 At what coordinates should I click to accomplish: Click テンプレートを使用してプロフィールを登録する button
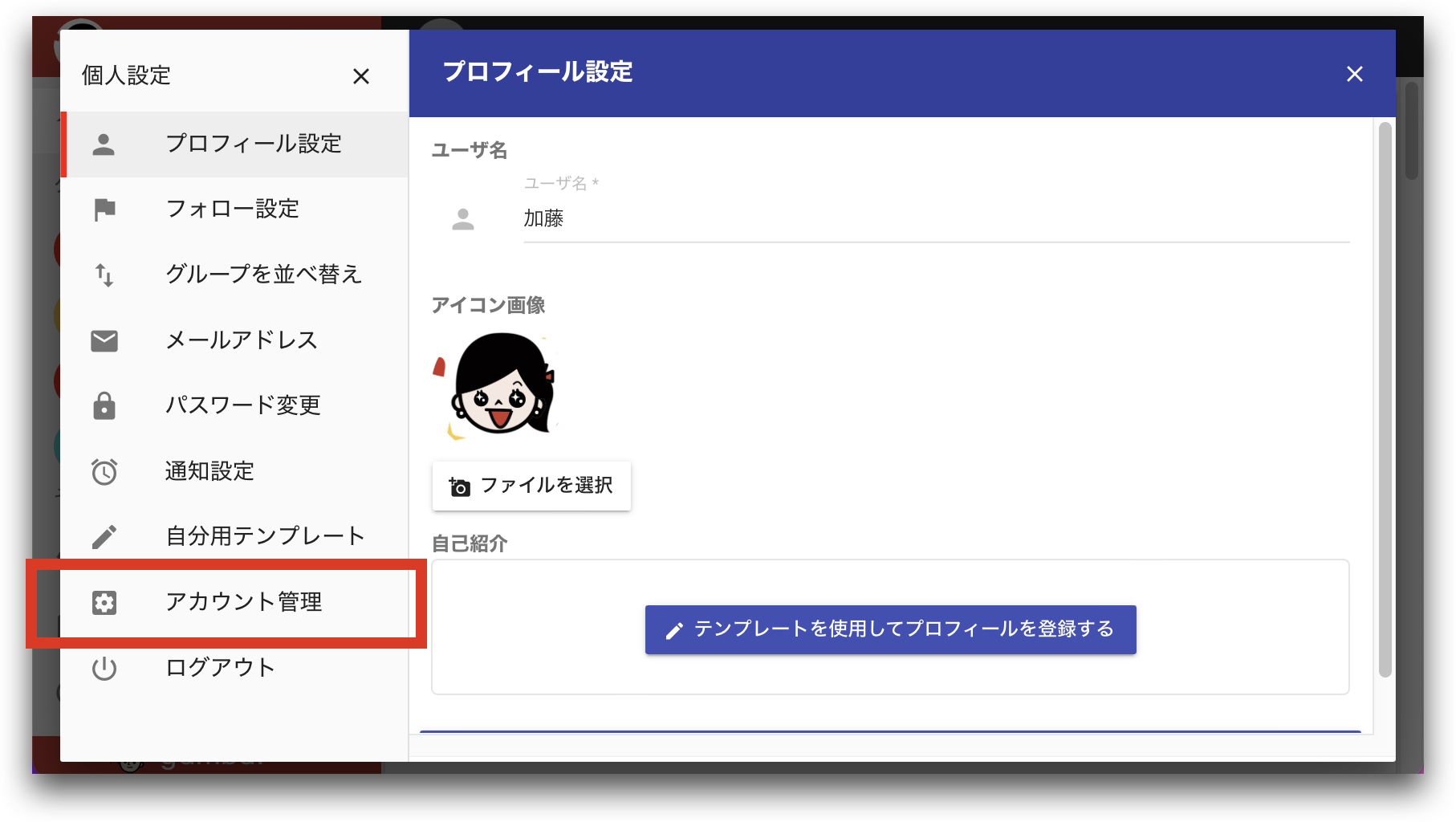pos(890,629)
